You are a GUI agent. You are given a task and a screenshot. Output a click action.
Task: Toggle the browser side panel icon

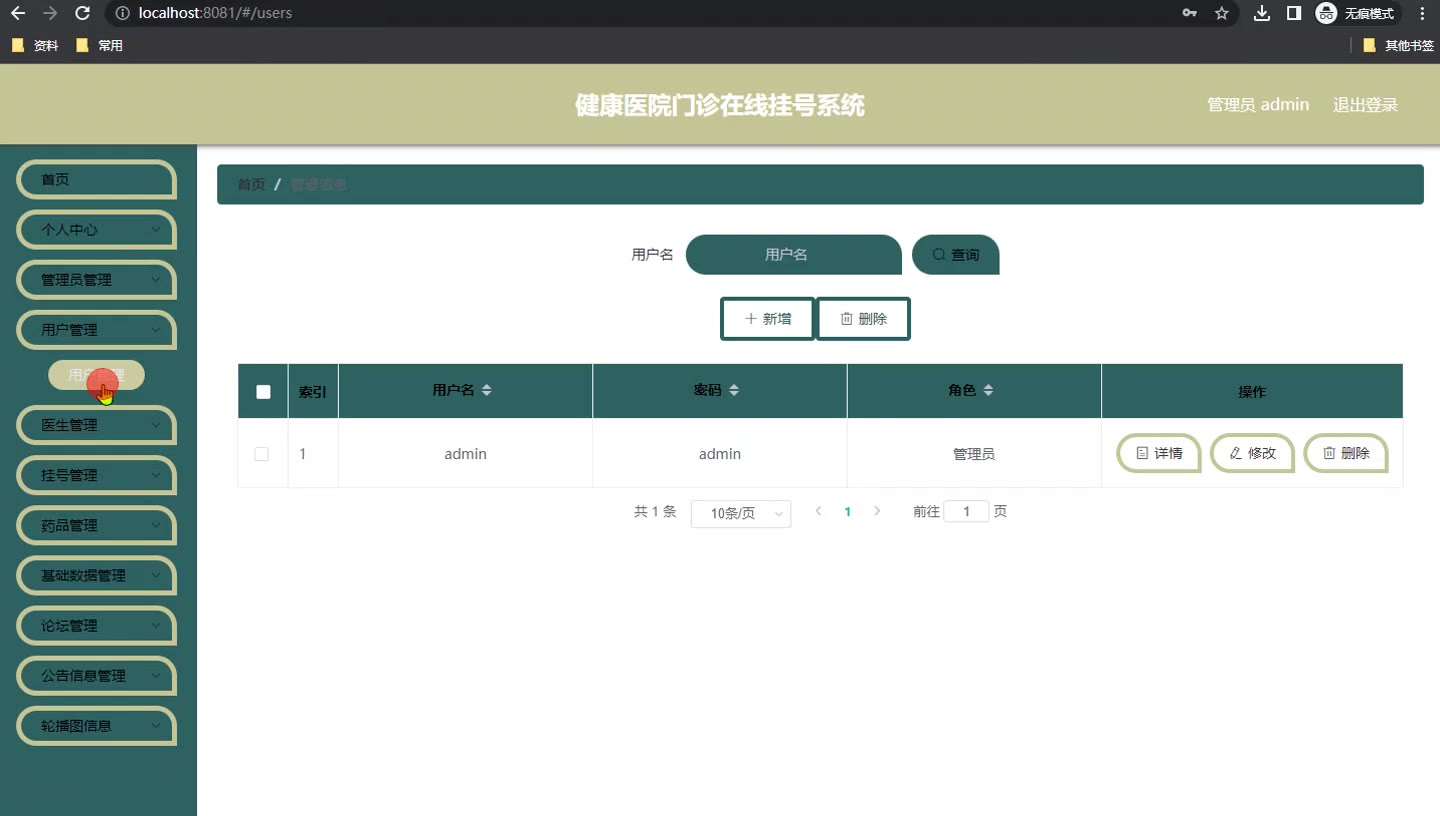1293,14
